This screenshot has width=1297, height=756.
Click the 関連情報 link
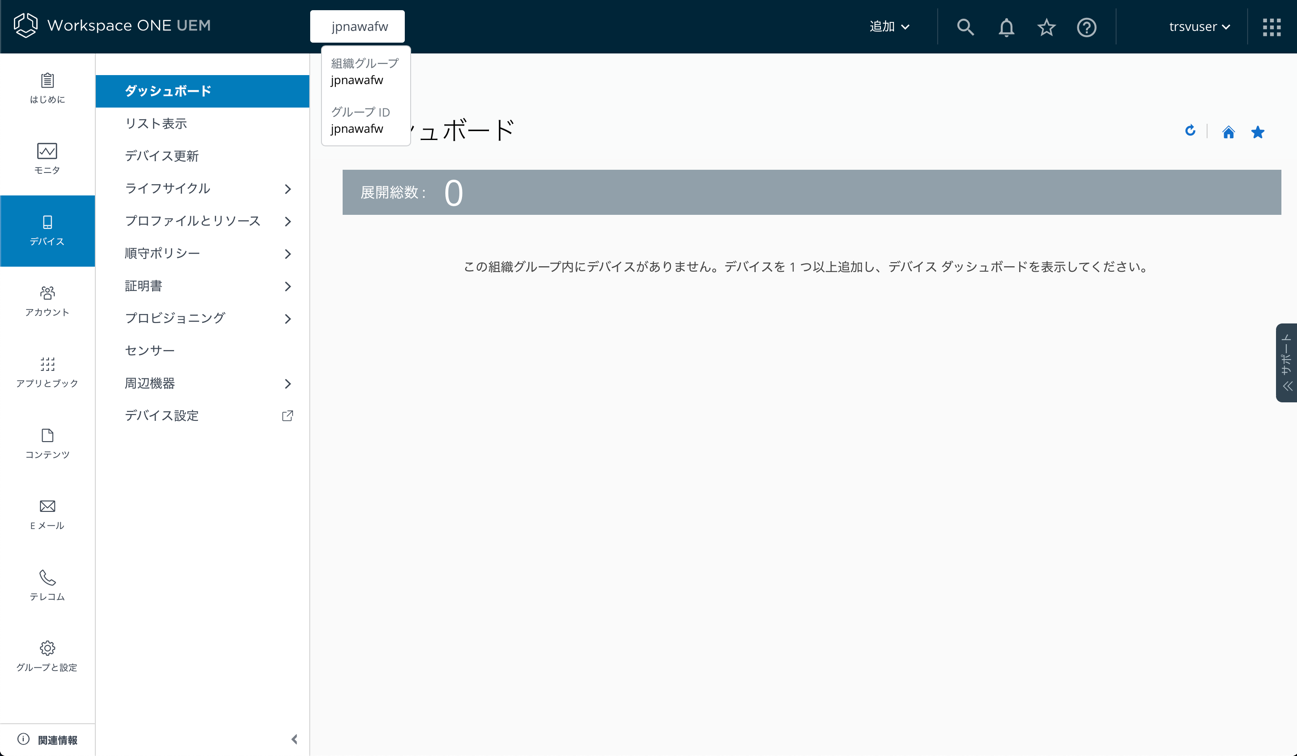(57, 740)
